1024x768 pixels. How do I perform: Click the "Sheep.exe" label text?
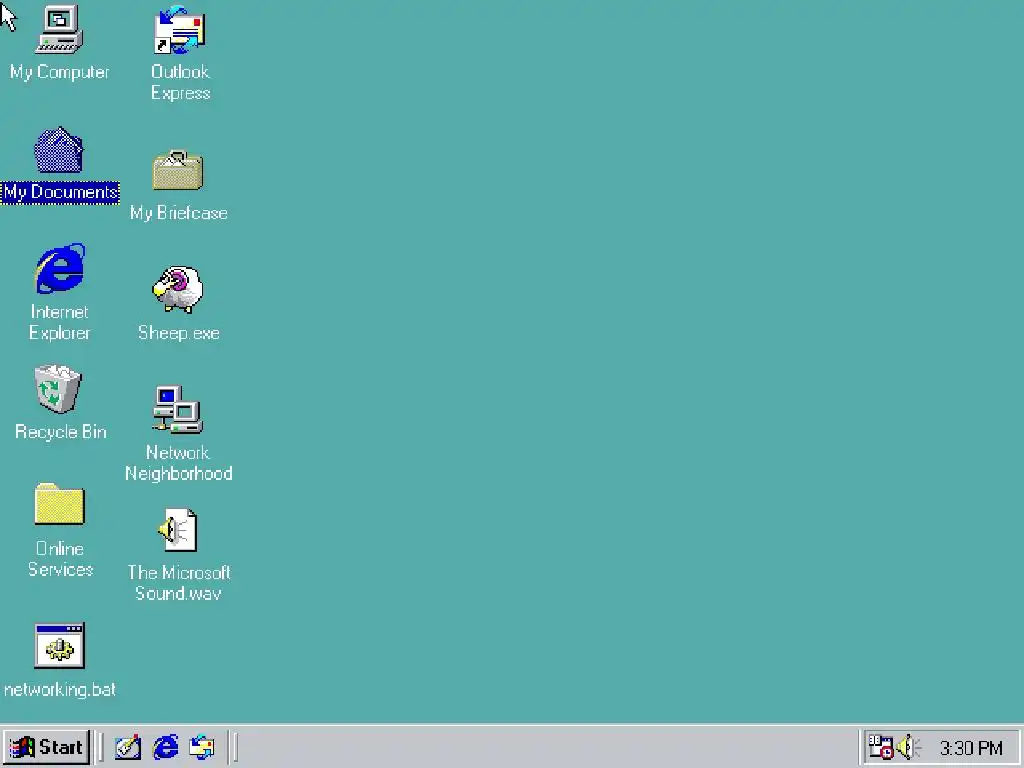pos(178,333)
